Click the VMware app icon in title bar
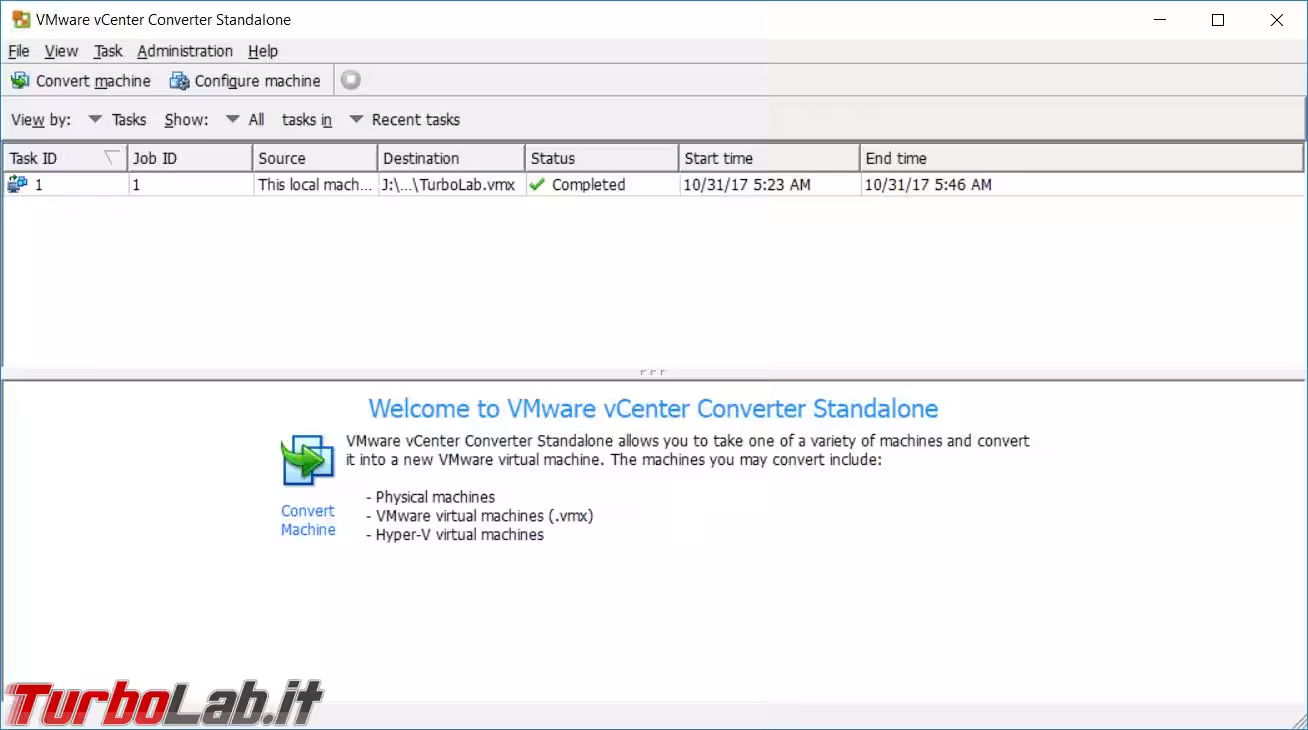1308x730 pixels. (20, 20)
